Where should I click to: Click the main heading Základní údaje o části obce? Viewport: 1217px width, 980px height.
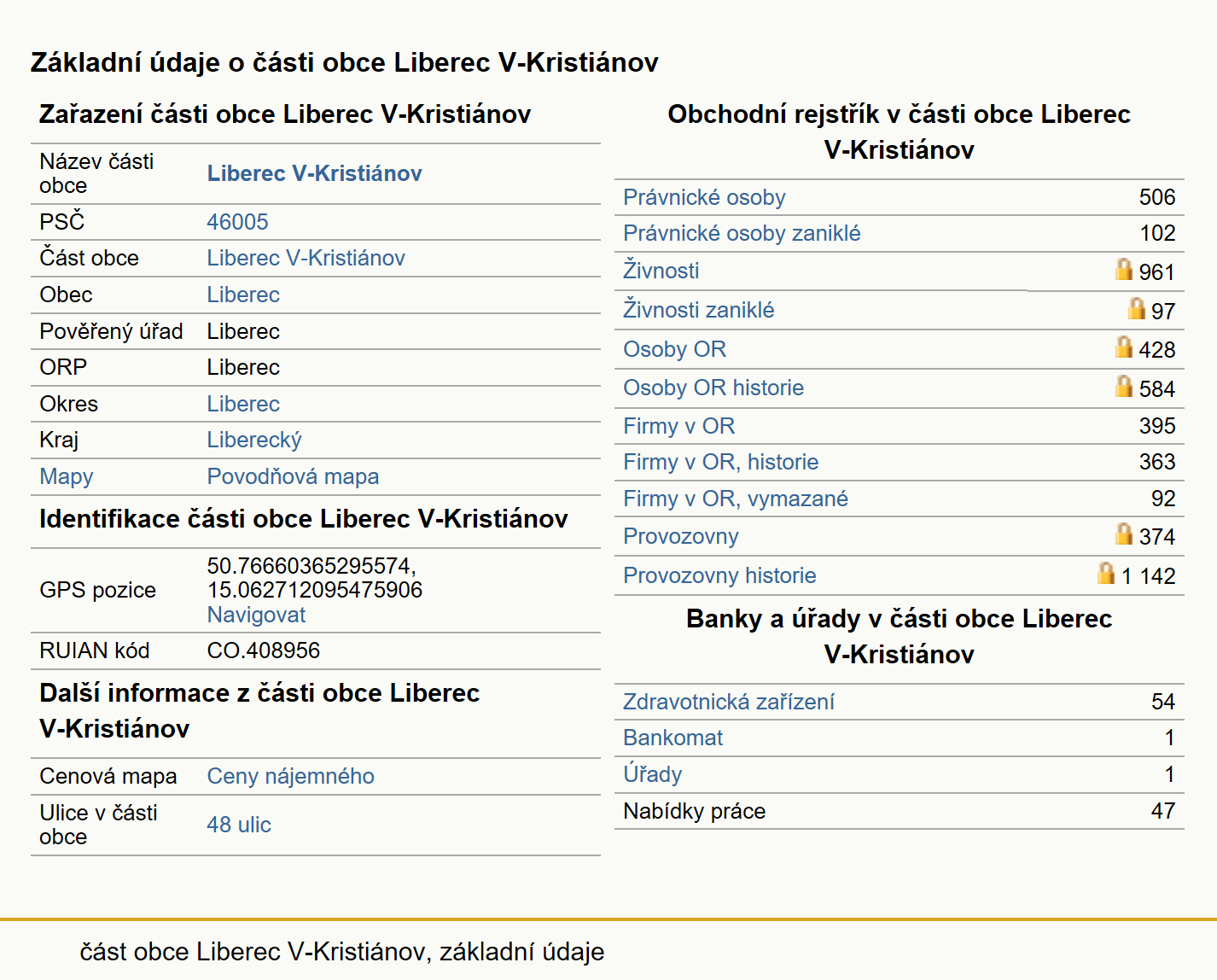[345, 62]
